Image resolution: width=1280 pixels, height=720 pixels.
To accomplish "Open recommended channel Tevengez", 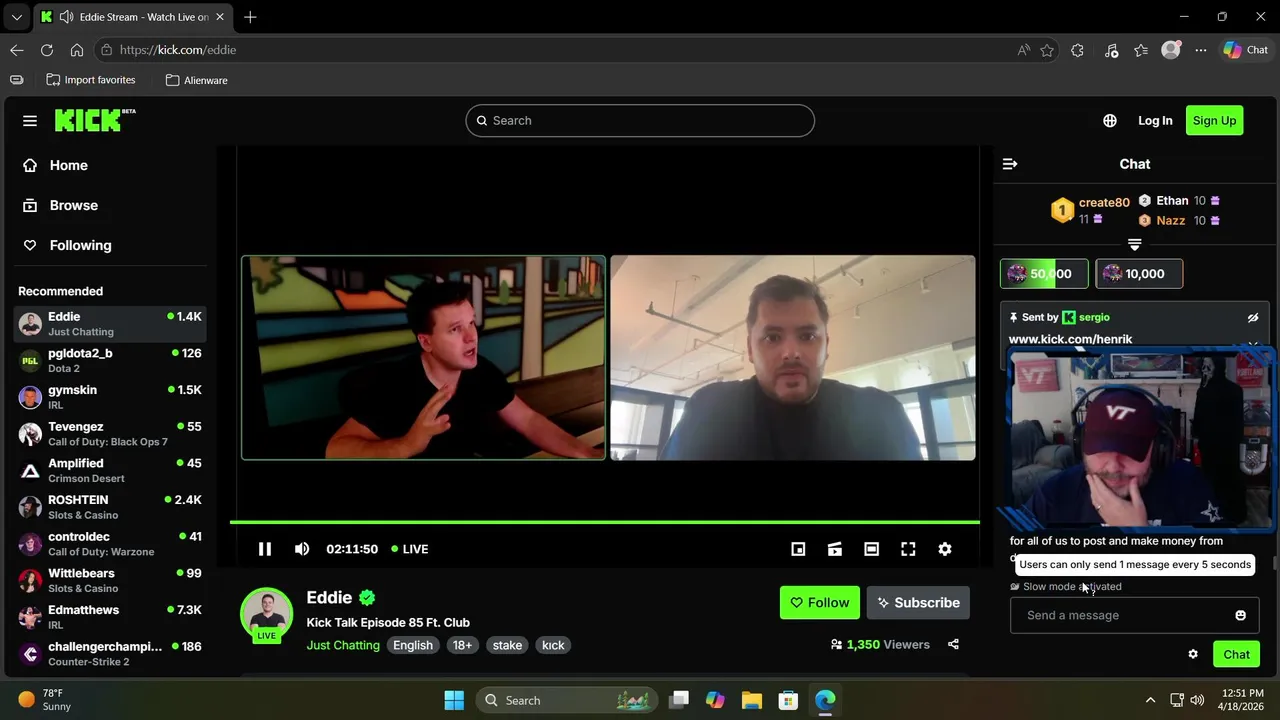I will [110, 434].
